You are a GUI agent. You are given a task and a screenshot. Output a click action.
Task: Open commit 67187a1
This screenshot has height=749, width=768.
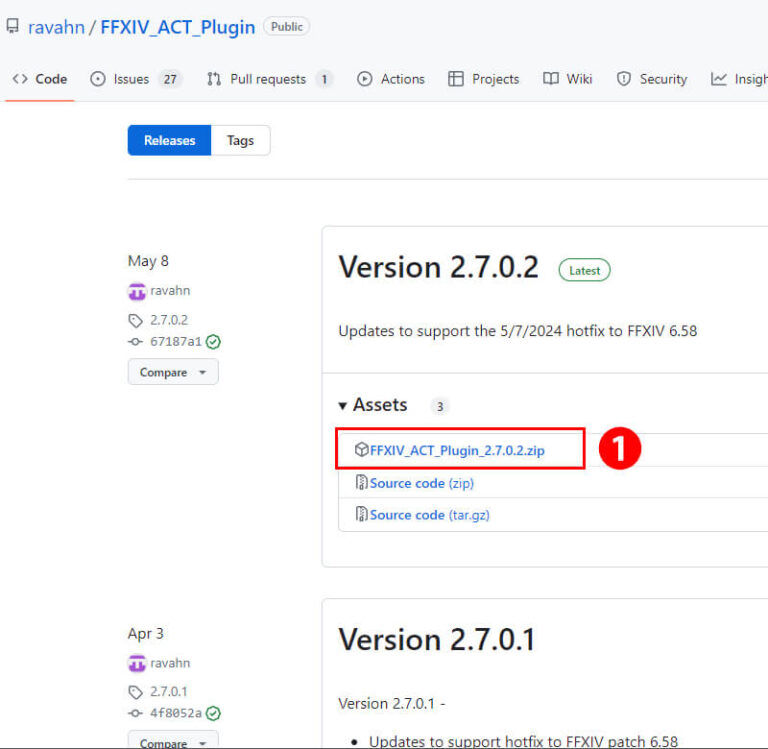[175, 342]
